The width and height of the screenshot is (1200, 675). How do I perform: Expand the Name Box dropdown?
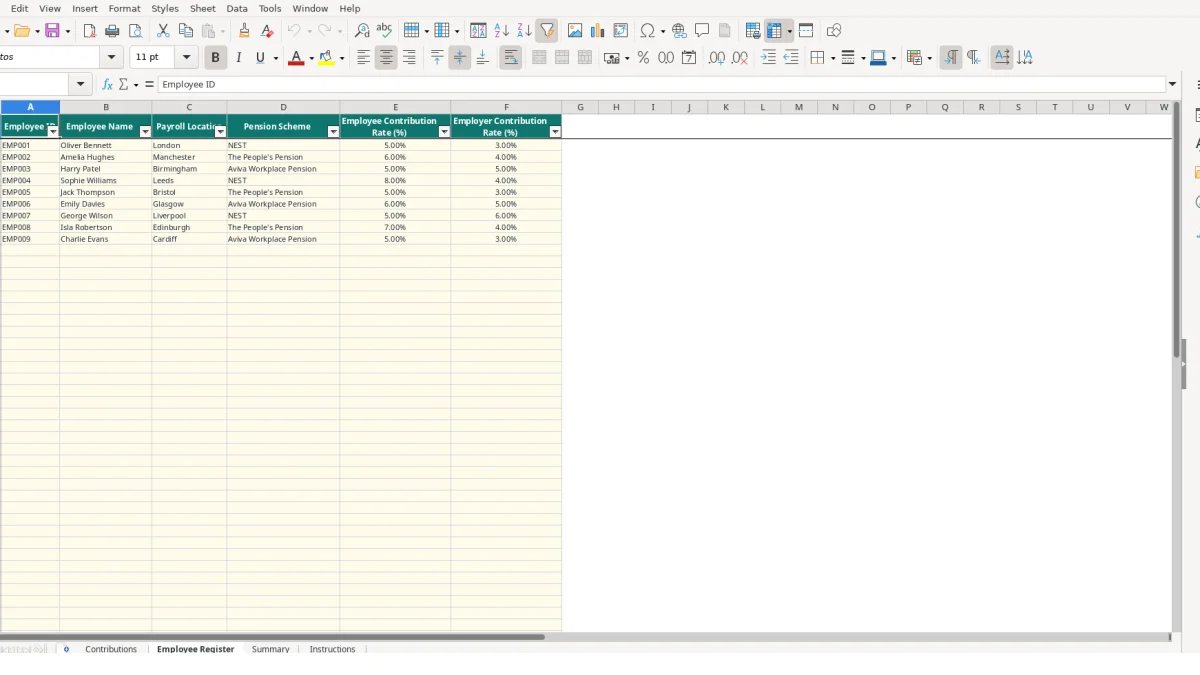coord(82,85)
